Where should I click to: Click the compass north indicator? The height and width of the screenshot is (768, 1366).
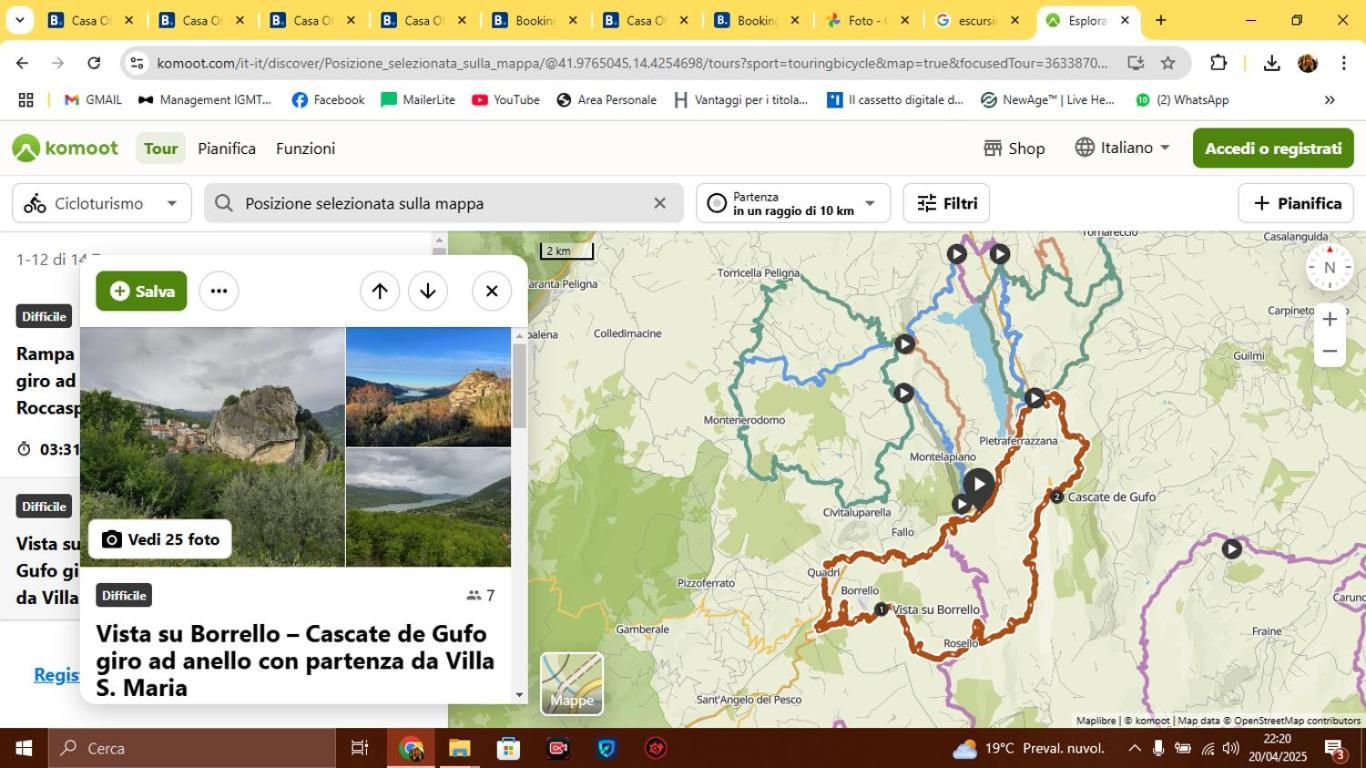(x=1329, y=267)
